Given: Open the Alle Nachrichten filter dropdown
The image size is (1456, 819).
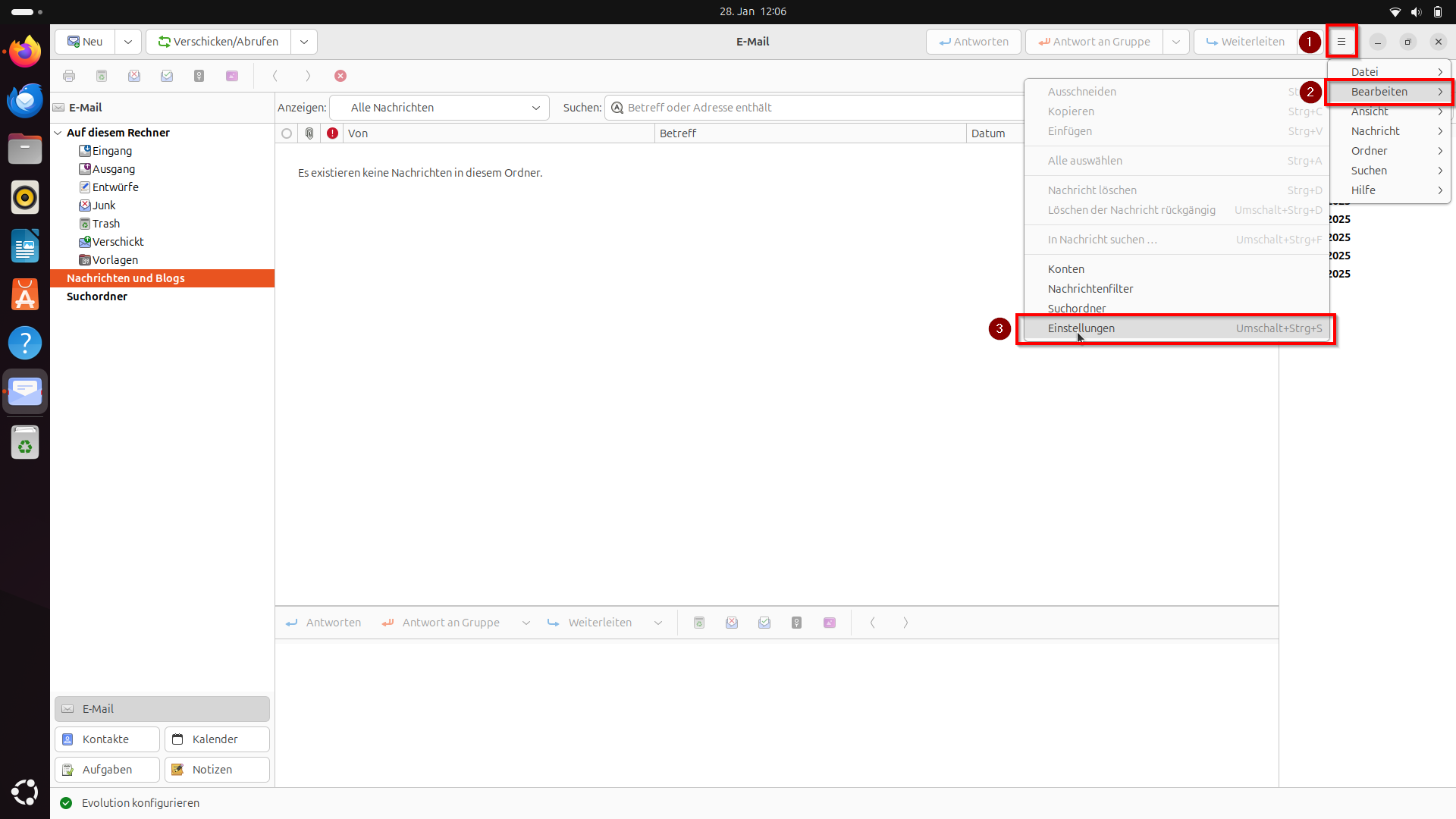Looking at the screenshot, I should click(439, 107).
